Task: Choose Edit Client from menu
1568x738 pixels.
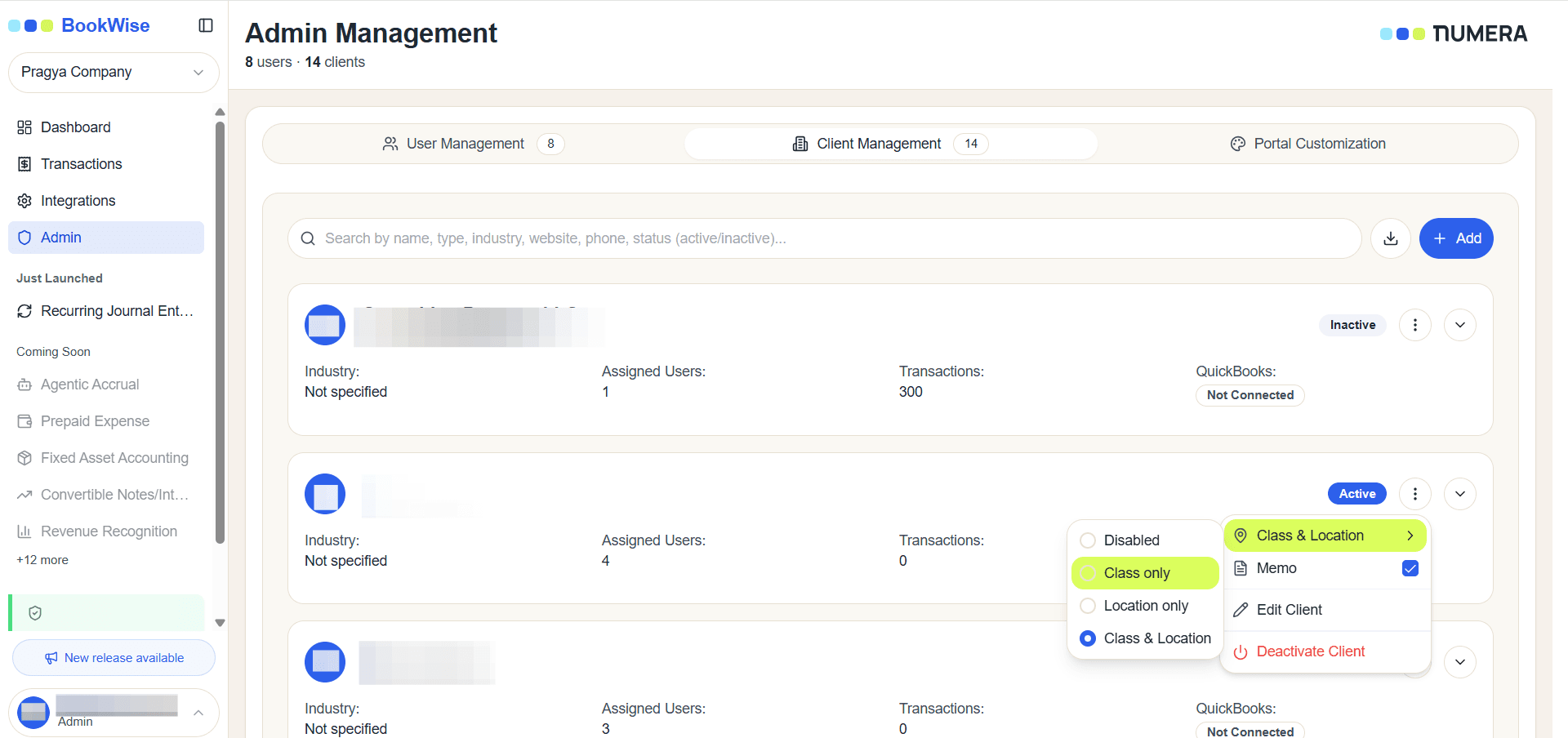Action: click(1325, 610)
